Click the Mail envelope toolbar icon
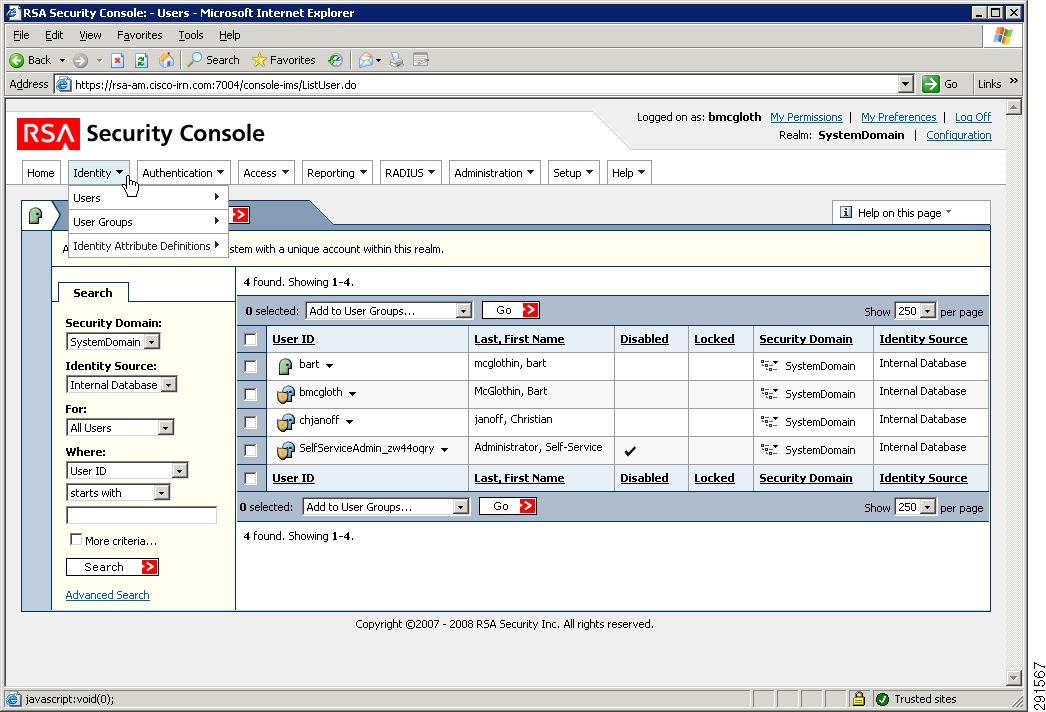Screen dimensions: 1046x712 coord(366,60)
